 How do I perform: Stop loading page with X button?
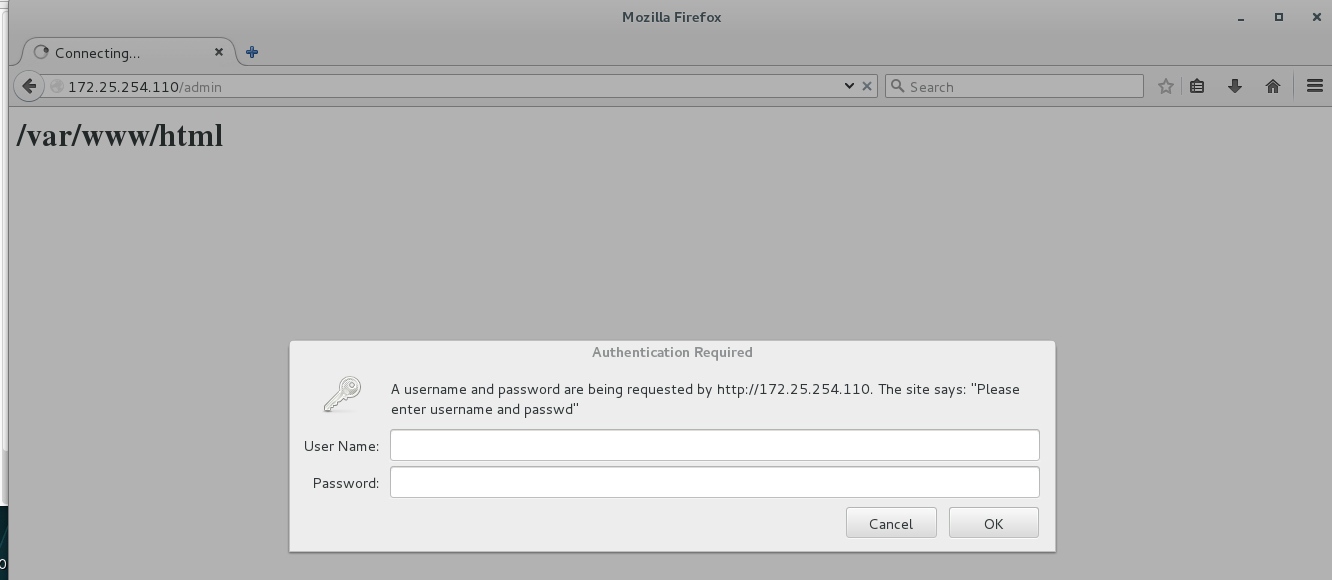click(x=867, y=86)
